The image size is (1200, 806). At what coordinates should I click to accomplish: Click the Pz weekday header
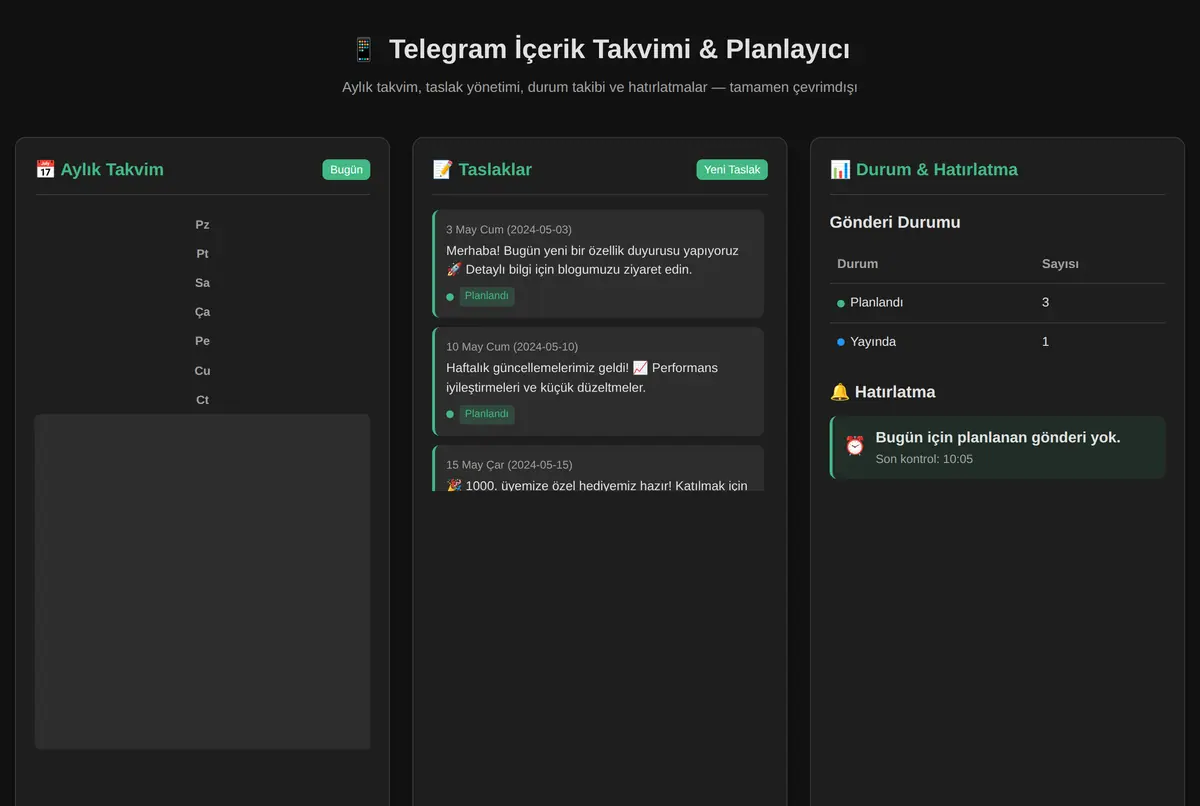click(x=203, y=225)
